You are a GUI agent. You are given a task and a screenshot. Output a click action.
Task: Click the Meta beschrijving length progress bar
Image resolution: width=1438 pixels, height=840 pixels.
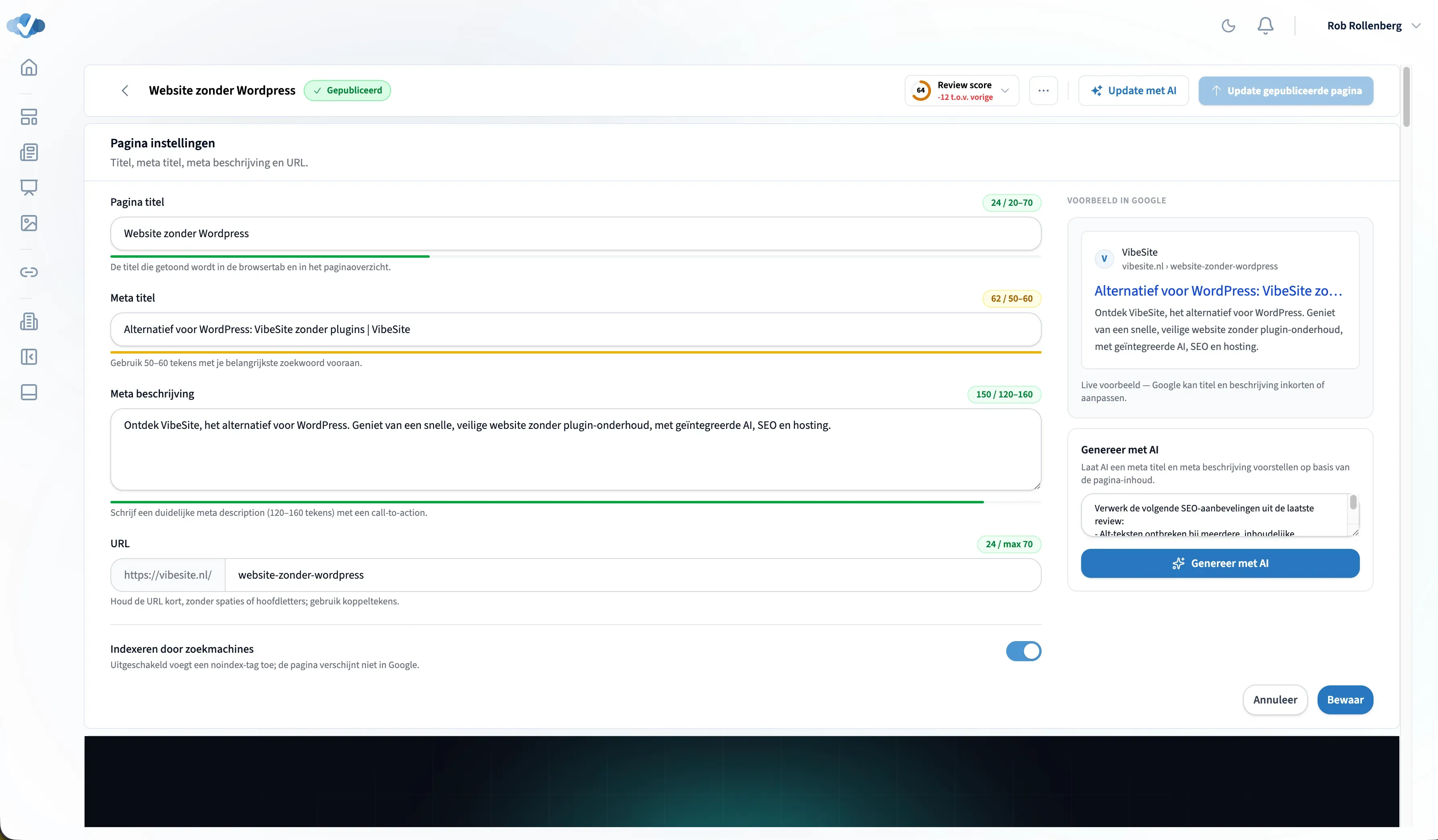pos(575,502)
